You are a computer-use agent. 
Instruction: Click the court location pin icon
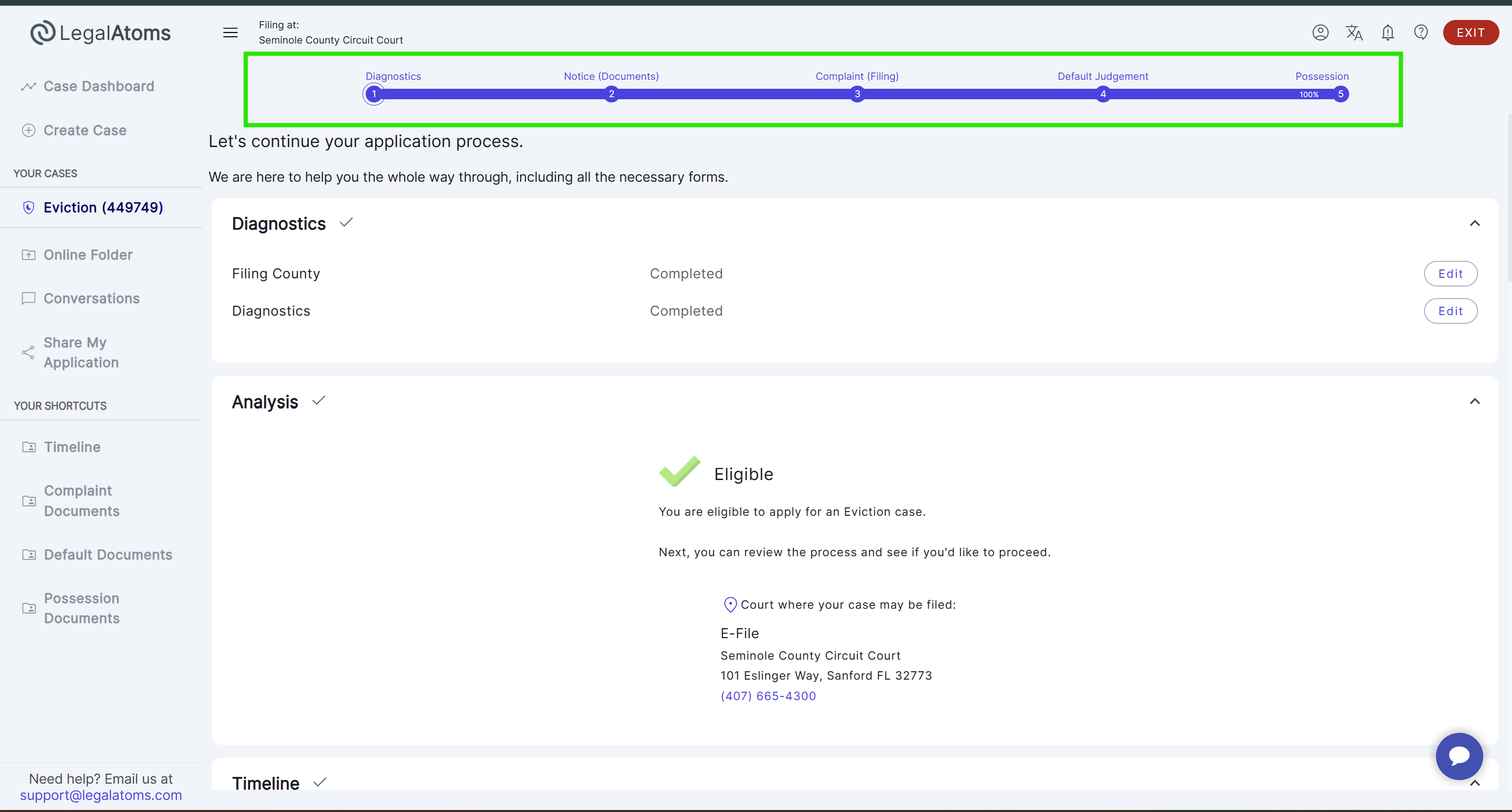point(730,605)
